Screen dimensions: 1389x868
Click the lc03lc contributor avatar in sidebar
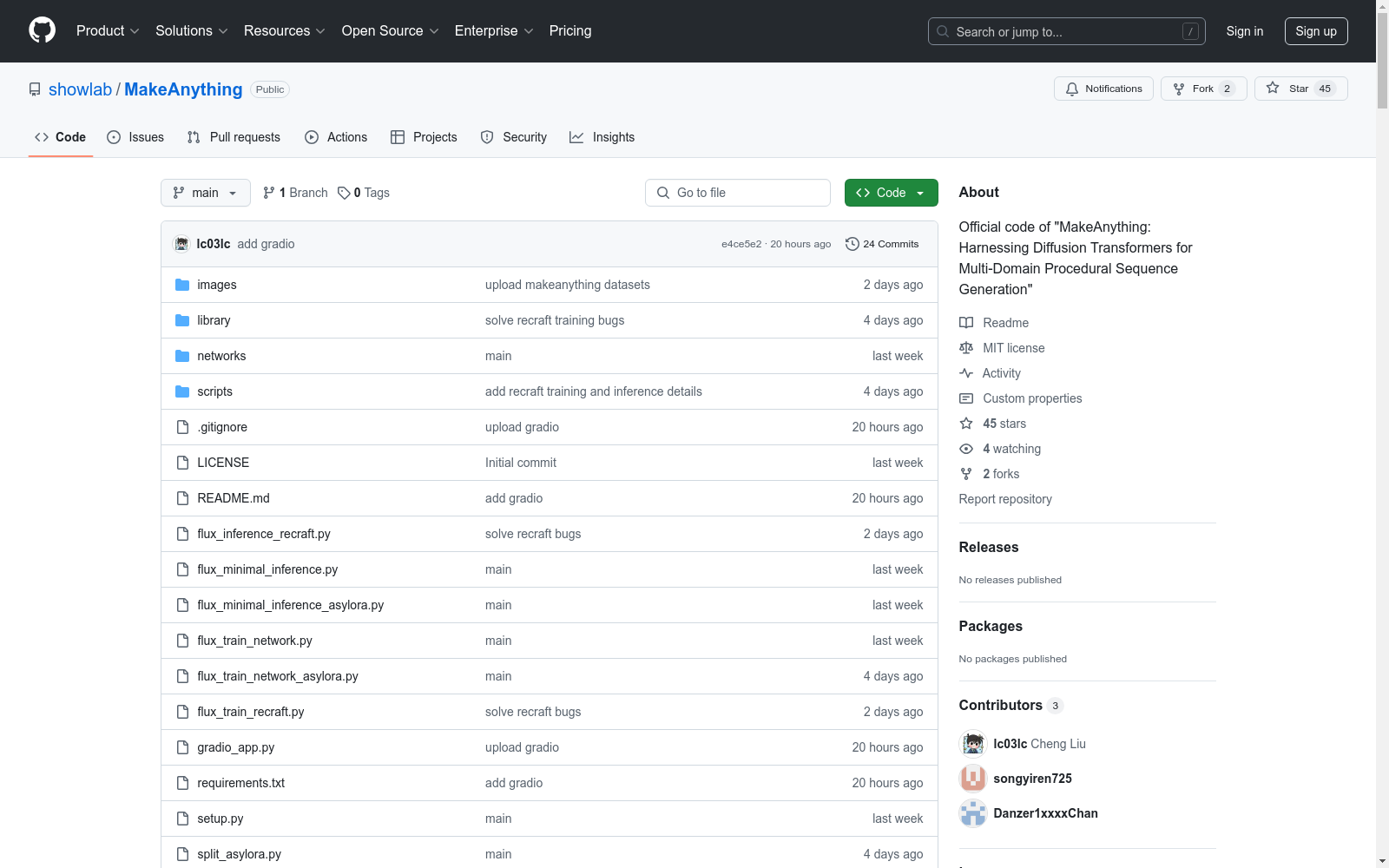(973, 744)
